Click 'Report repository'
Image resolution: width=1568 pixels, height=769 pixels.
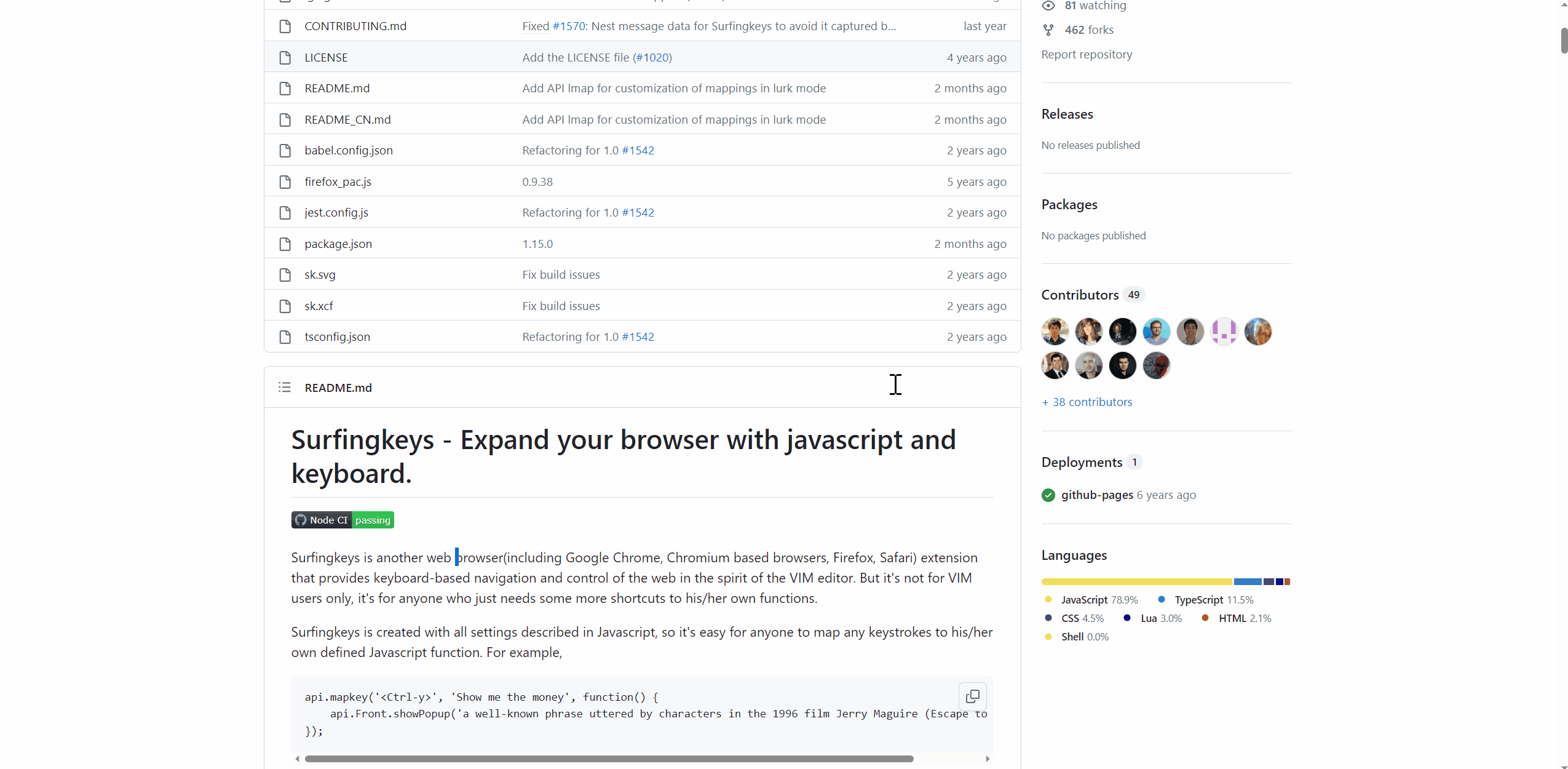click(1086, 54)
